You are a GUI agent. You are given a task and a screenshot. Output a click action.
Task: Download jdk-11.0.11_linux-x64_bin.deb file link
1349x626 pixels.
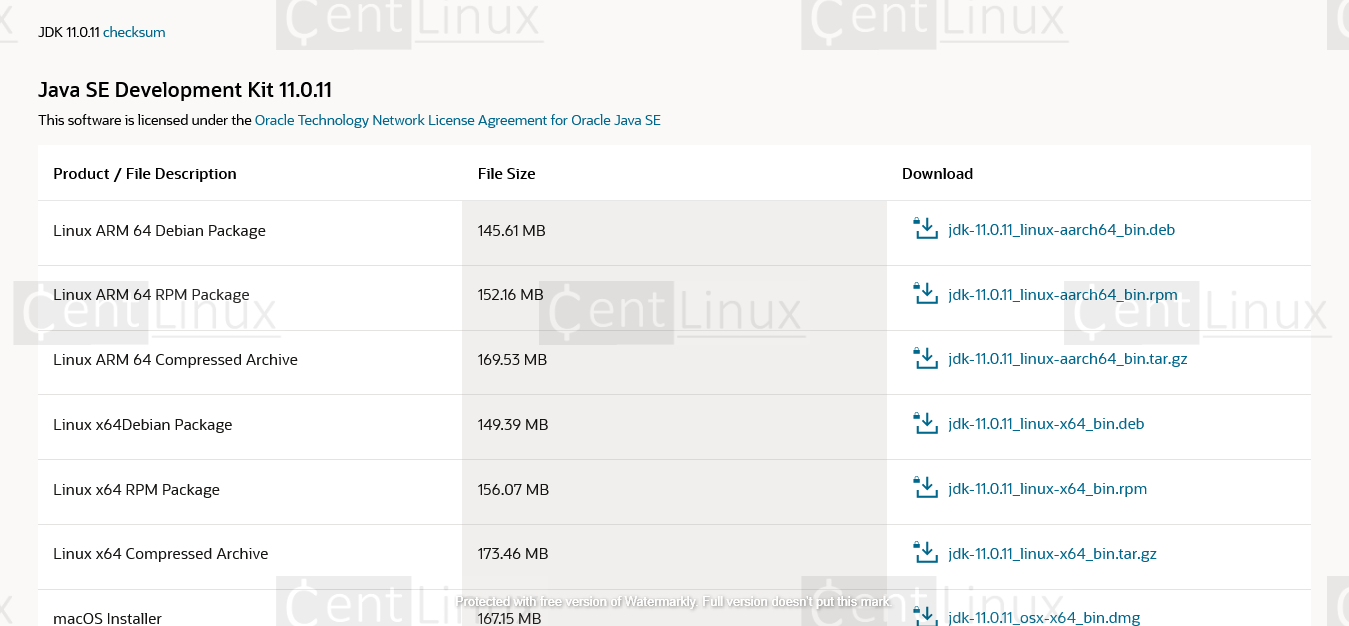point(1046,424)
